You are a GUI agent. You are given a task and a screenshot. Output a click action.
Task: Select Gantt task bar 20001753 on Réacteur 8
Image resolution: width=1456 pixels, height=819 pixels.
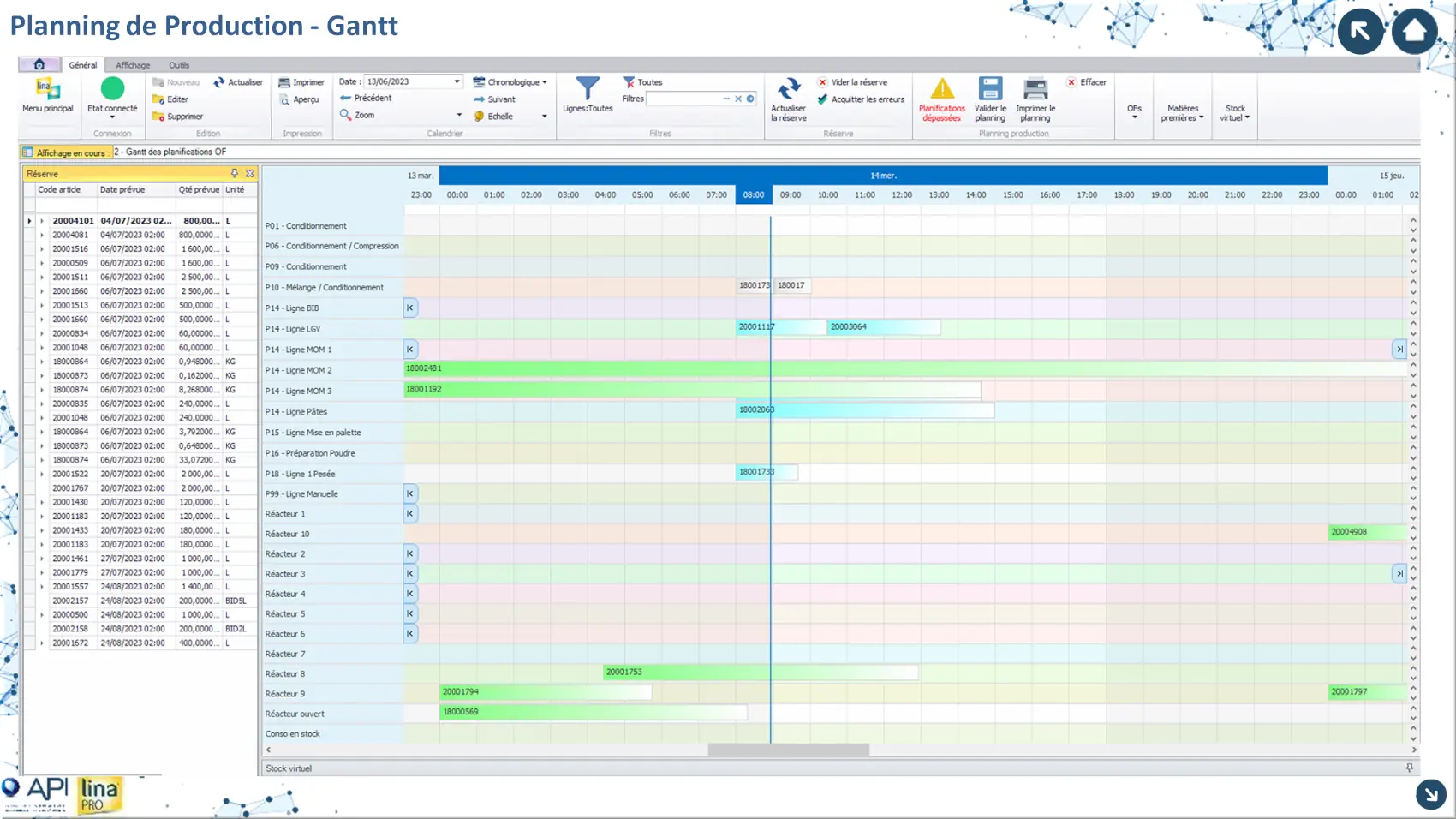760,673
